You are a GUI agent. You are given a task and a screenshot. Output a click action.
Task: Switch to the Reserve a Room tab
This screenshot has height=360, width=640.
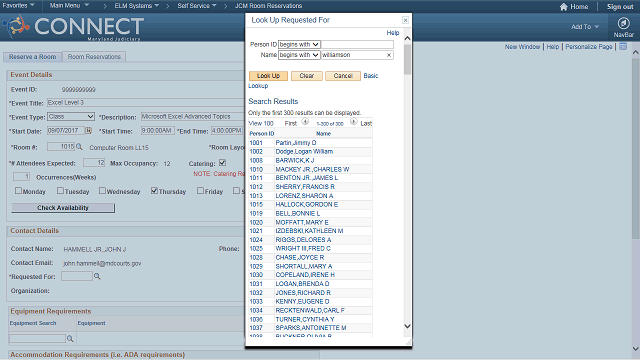33,57
